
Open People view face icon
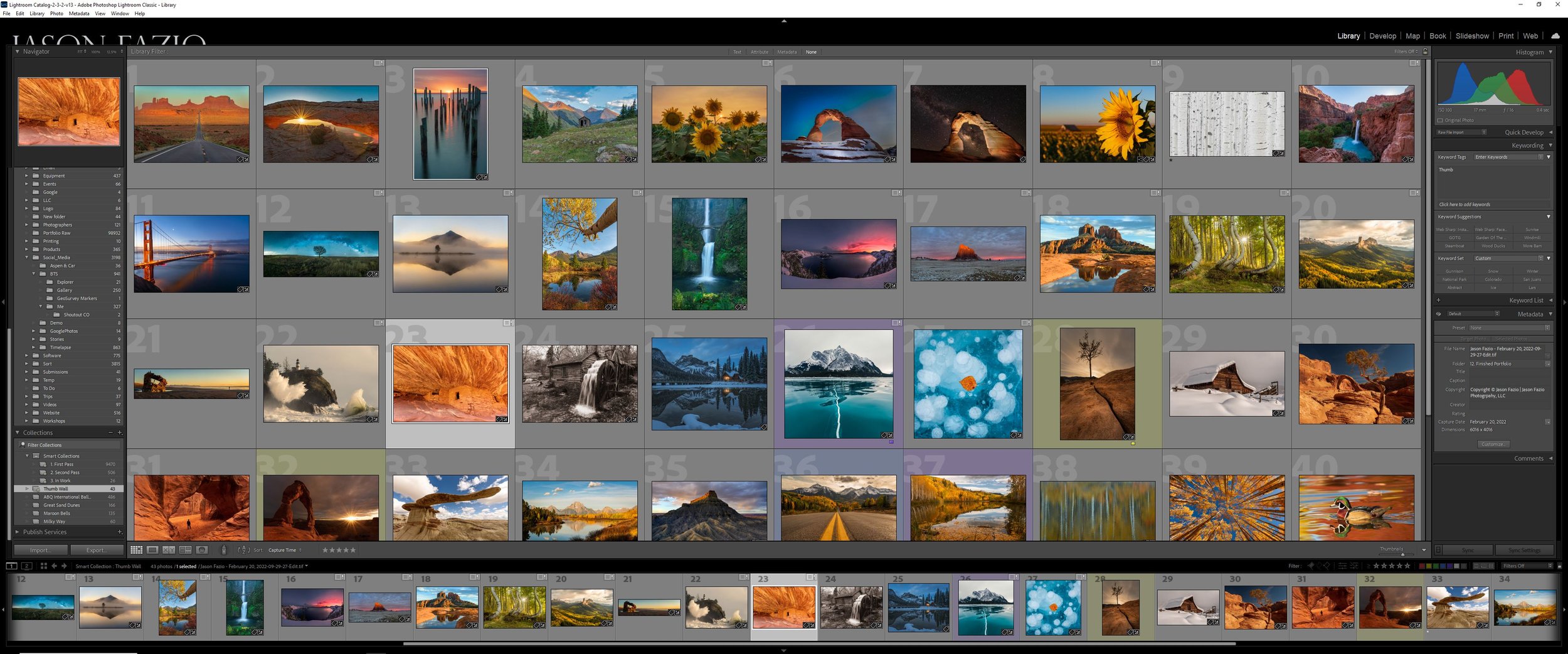202,550
